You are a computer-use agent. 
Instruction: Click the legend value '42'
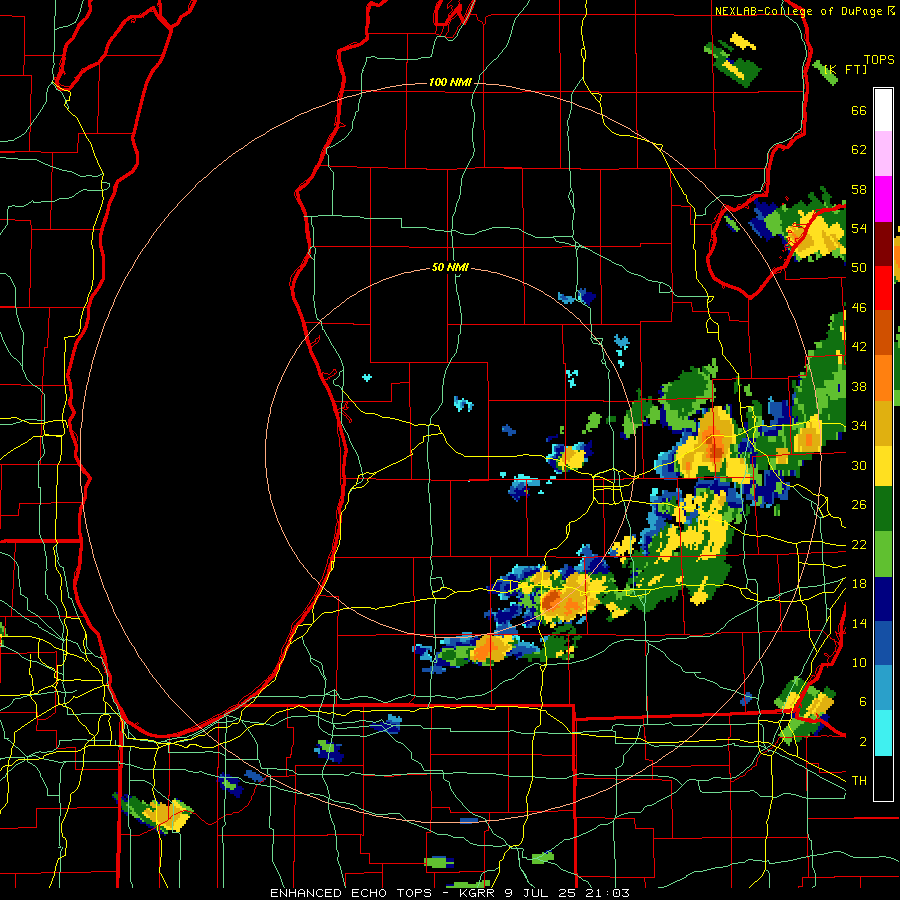point(859,347)
